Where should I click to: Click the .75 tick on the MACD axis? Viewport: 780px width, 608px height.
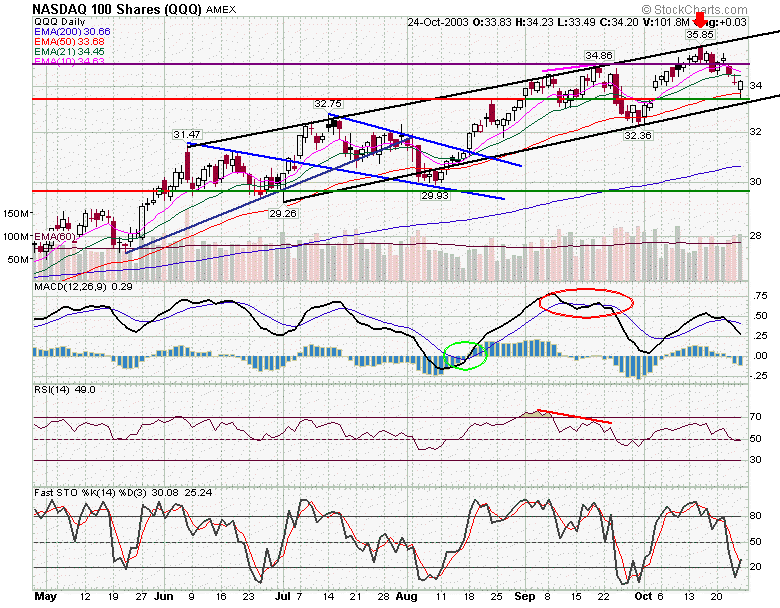point(760,296)
